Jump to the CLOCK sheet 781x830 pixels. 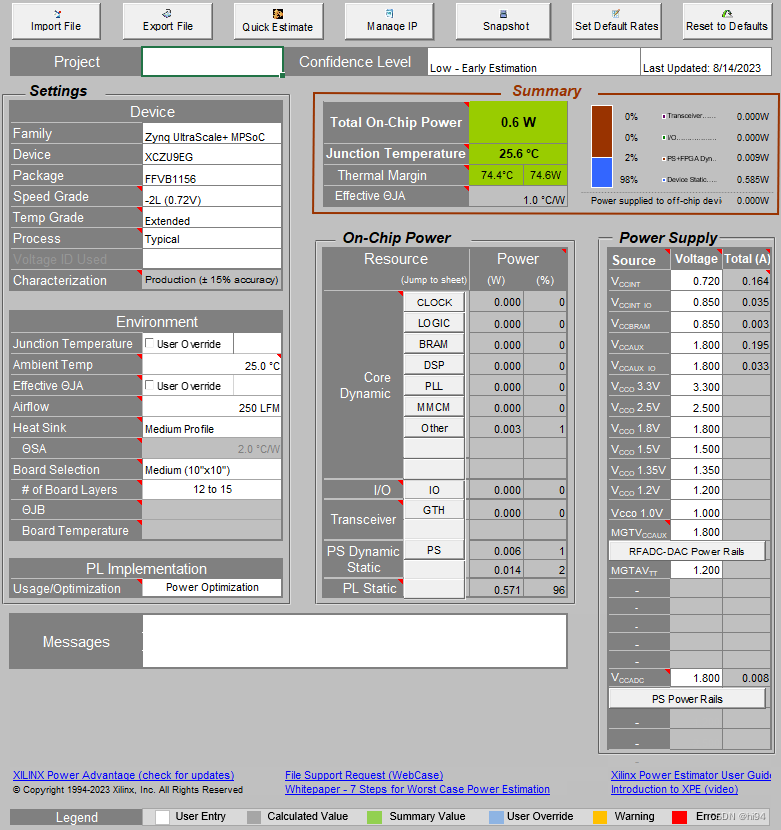pyautogui.click(x=434, y=302)
